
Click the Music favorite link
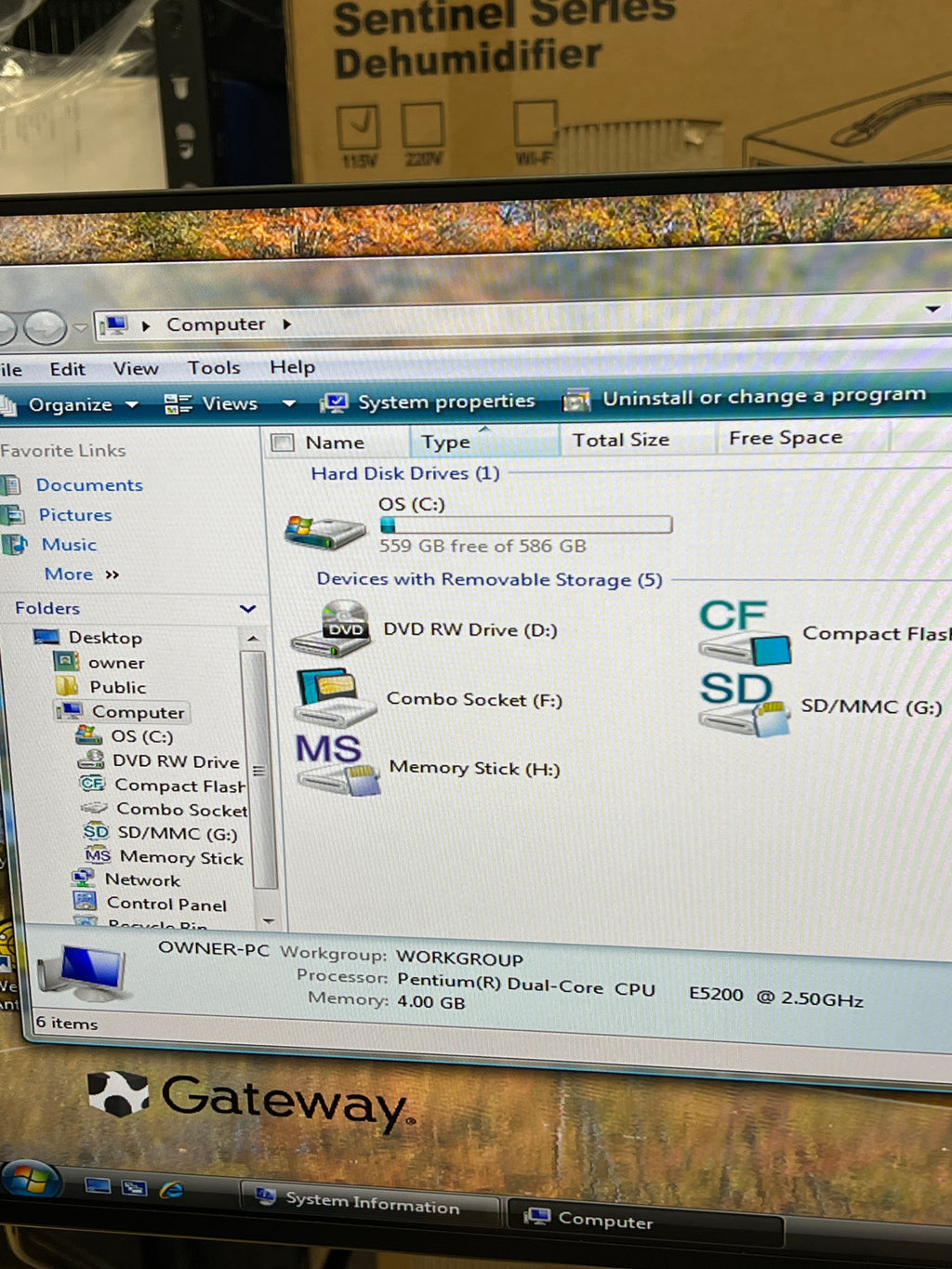pos(69,544)
